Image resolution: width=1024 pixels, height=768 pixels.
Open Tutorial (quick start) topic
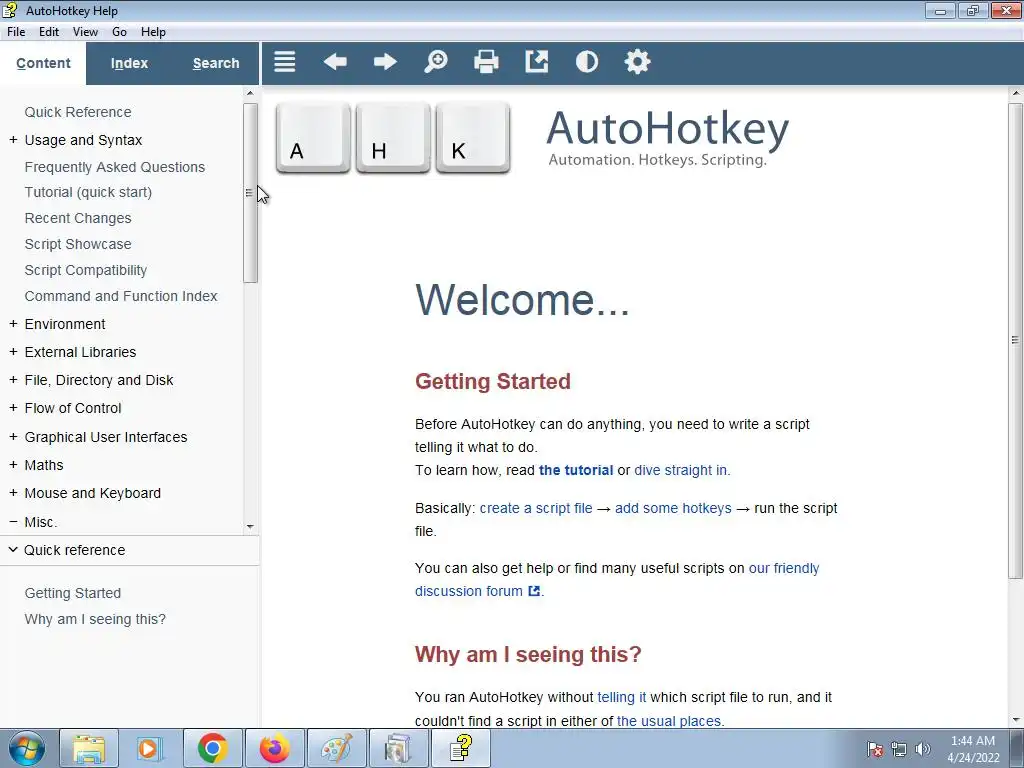click(88, 192)
